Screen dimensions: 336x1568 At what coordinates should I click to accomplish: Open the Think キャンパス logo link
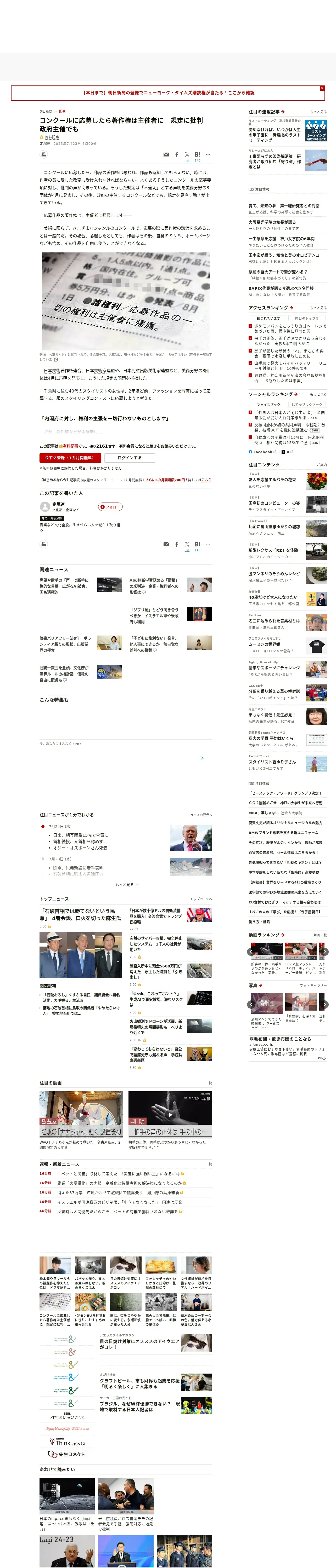point(67,1442)
